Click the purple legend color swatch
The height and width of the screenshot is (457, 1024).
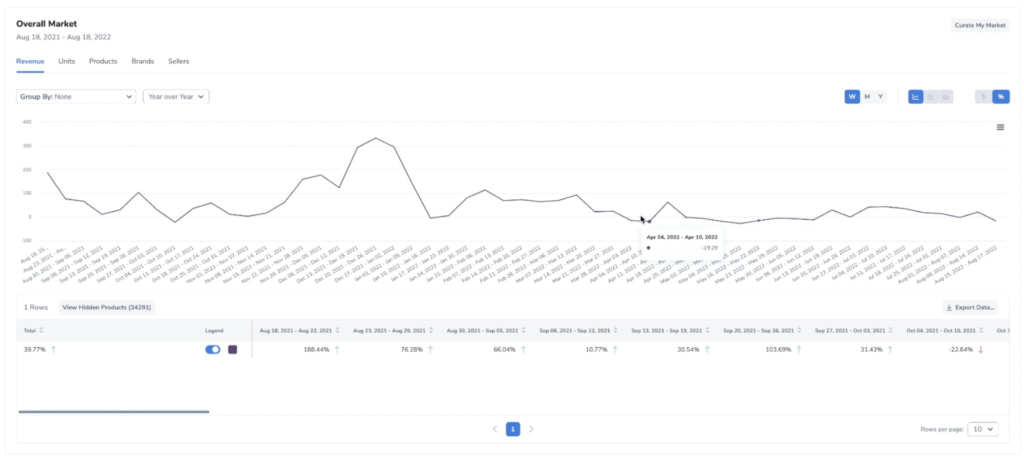(233, 350)
